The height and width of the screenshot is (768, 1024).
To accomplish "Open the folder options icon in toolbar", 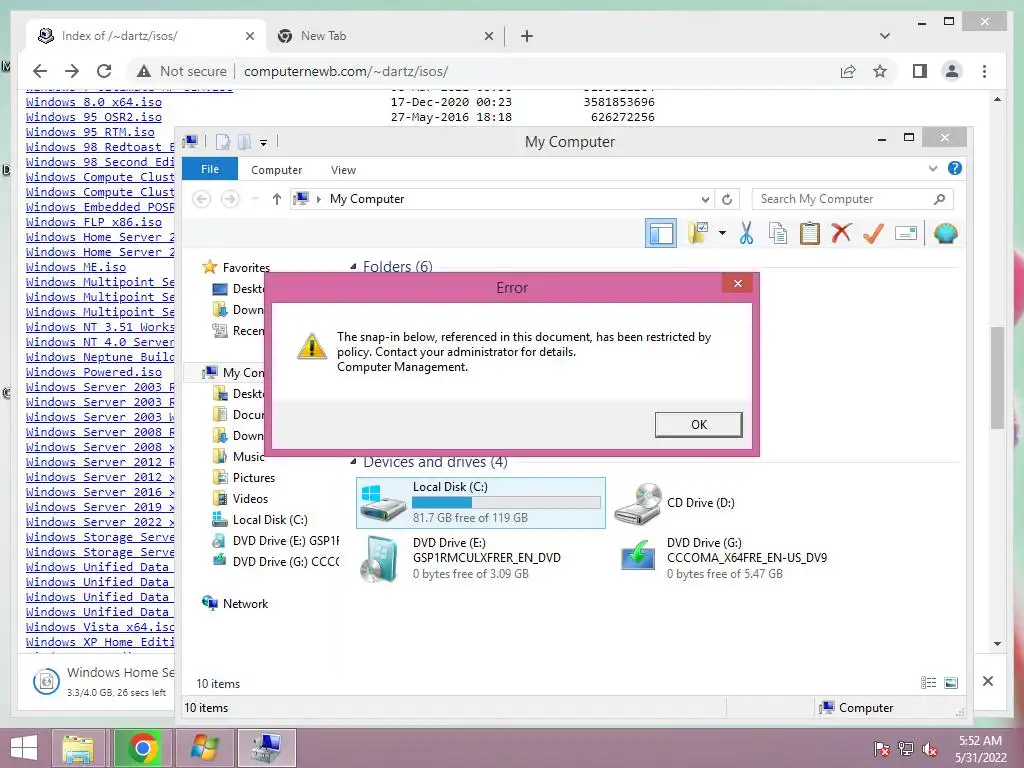I will (698, 233).
